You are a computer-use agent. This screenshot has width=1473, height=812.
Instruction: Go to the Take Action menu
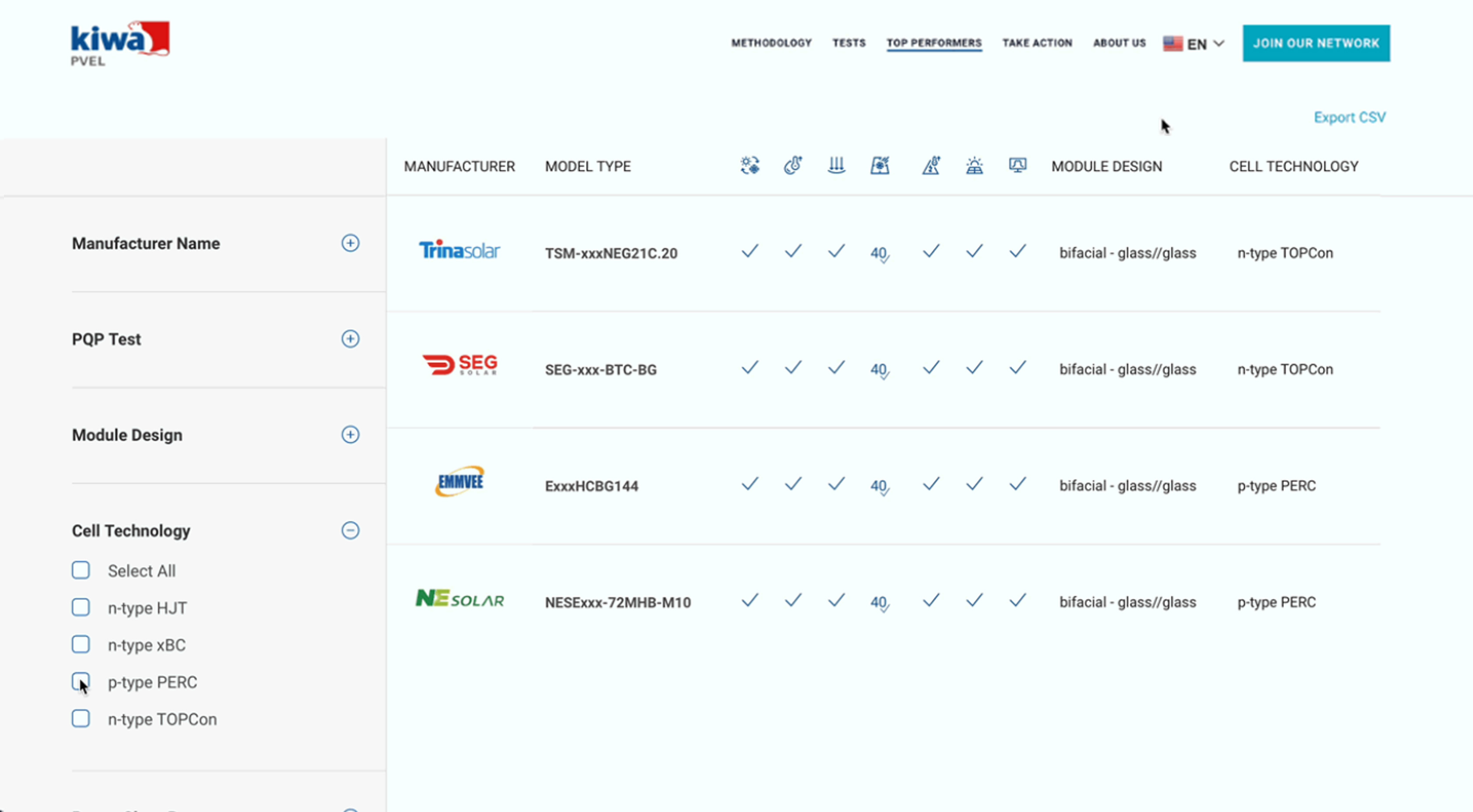(x=1037, y=43)
